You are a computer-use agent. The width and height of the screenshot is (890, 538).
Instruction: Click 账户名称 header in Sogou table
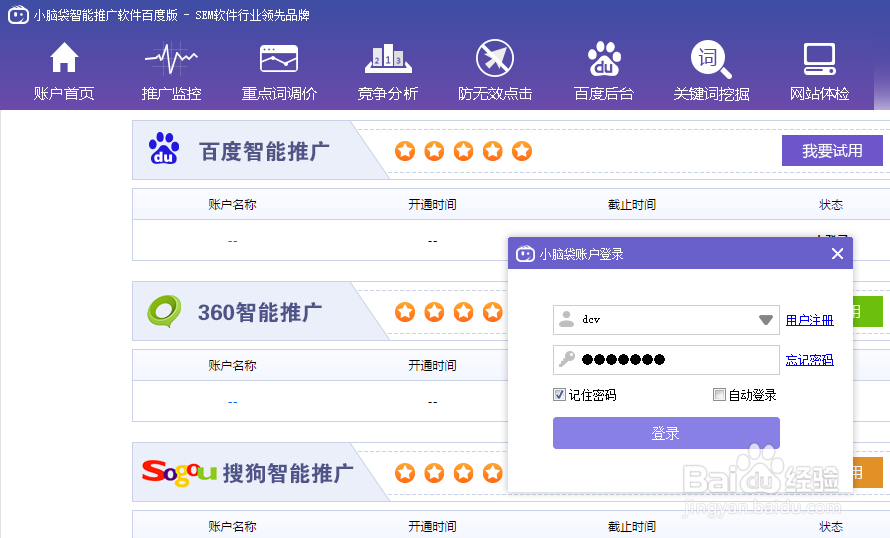[x=232, y=527]
